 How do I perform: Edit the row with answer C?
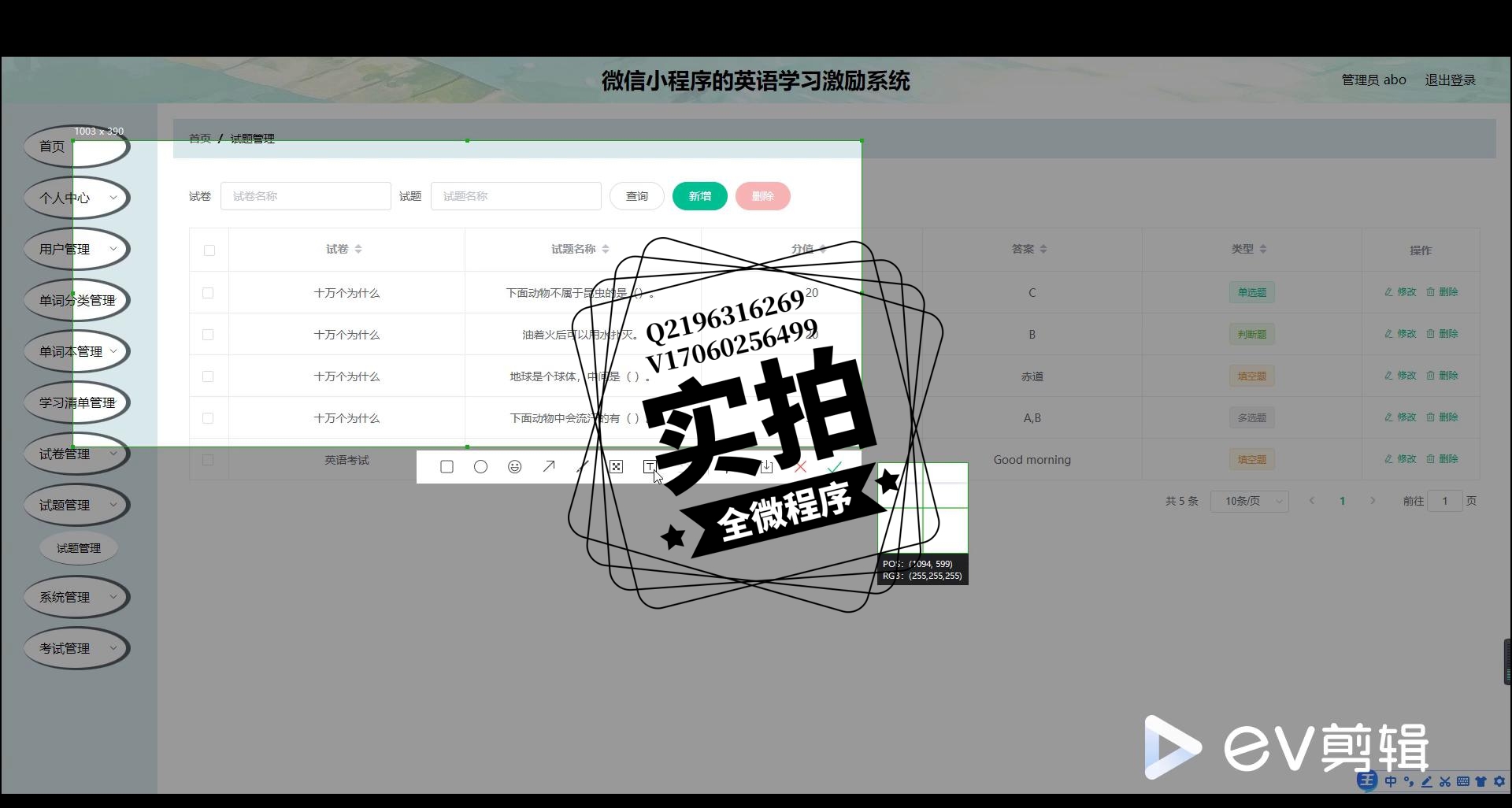[1400, 292]
